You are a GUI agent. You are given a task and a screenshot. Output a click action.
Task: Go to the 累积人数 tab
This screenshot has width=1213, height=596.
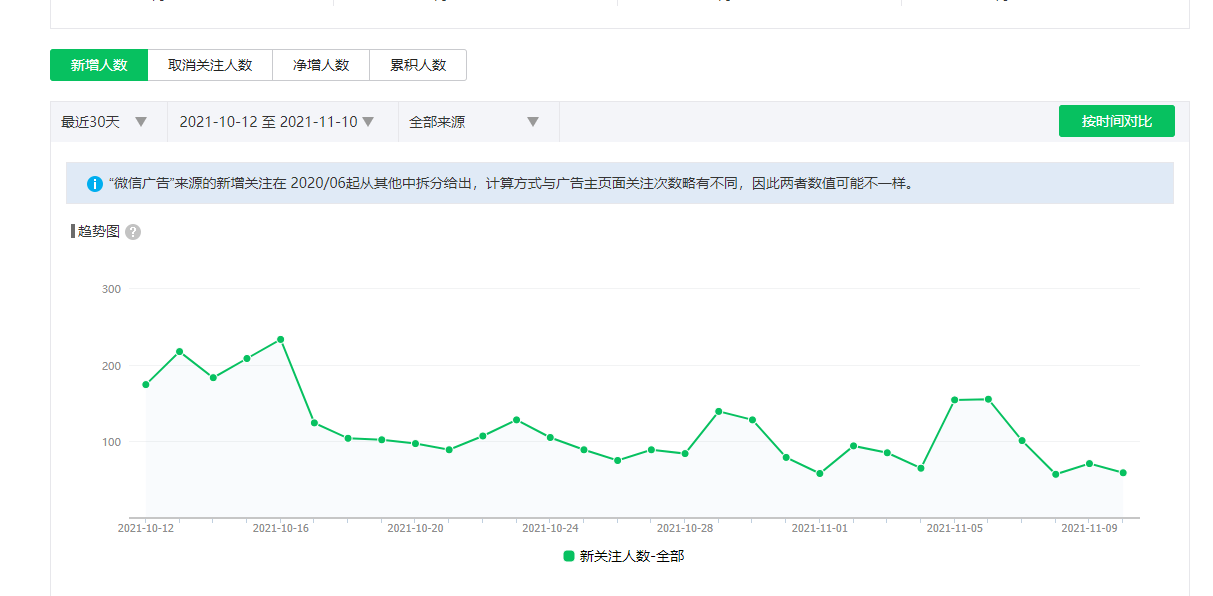[x=418, y=65]
